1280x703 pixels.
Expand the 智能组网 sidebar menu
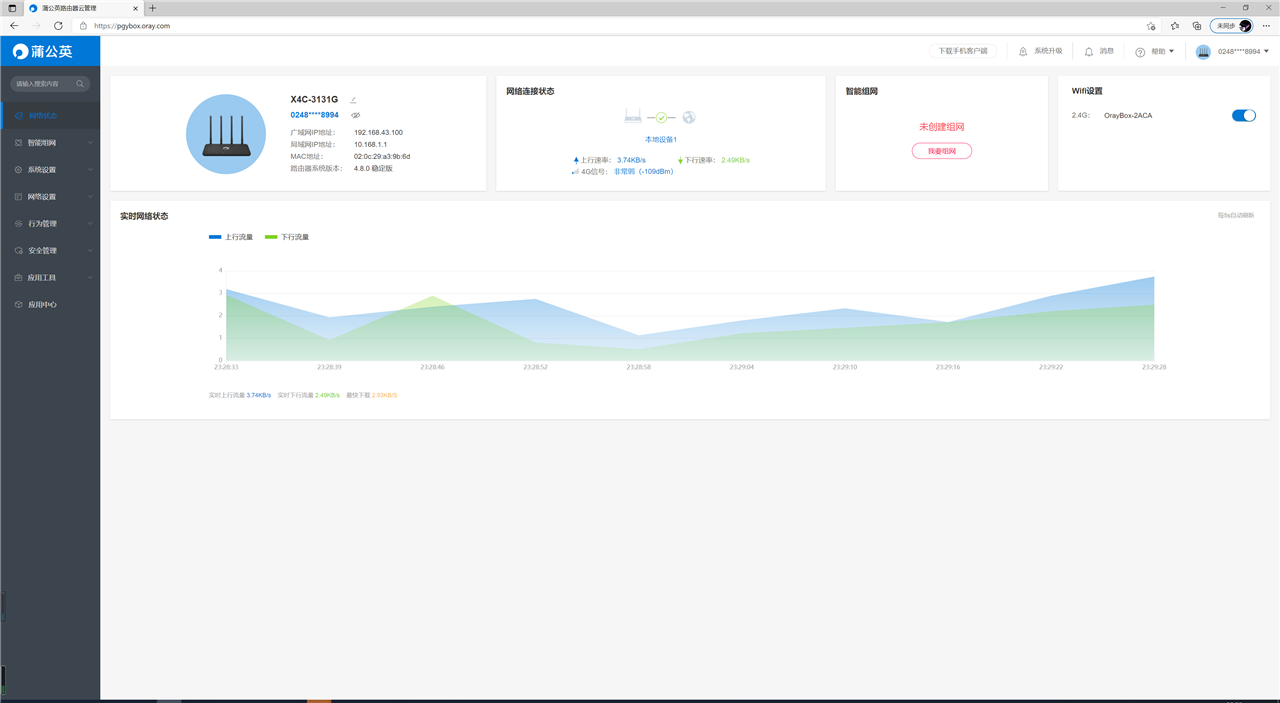click(50, 143)
